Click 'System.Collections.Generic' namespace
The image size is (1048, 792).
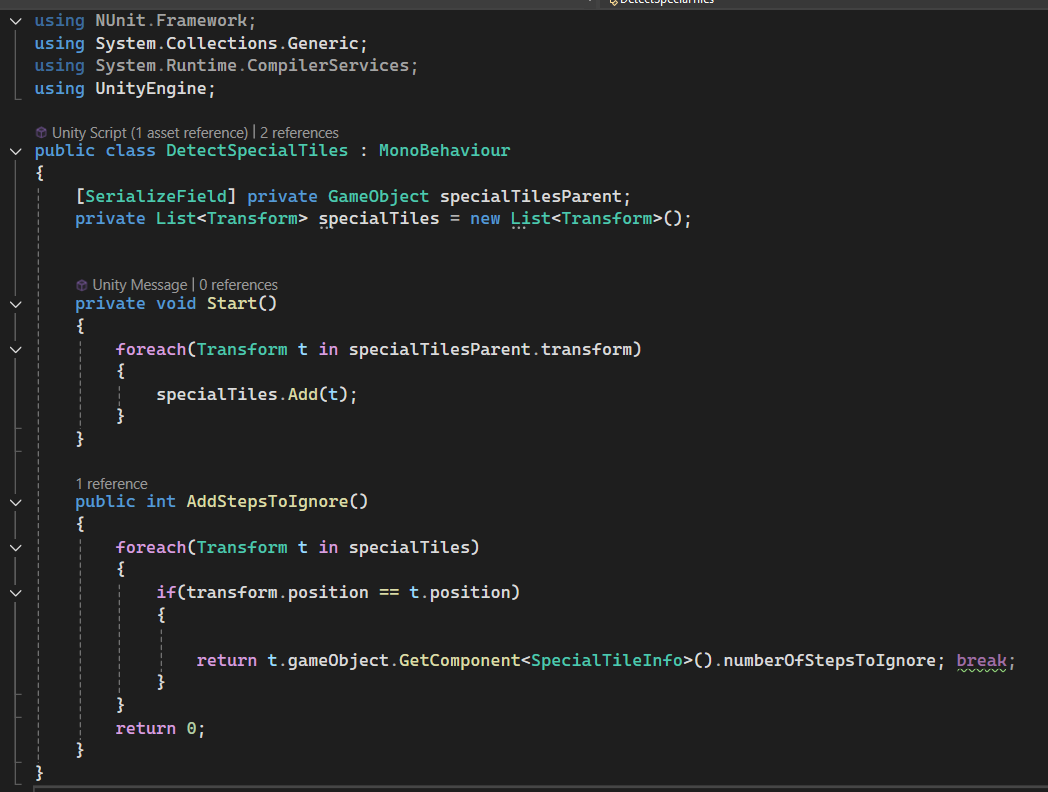(x=227, y=43)
